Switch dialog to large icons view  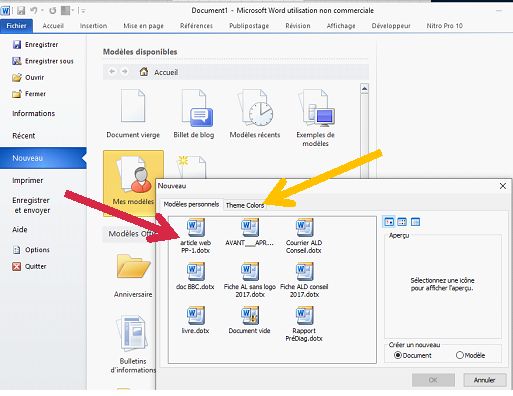coord(389,222)
